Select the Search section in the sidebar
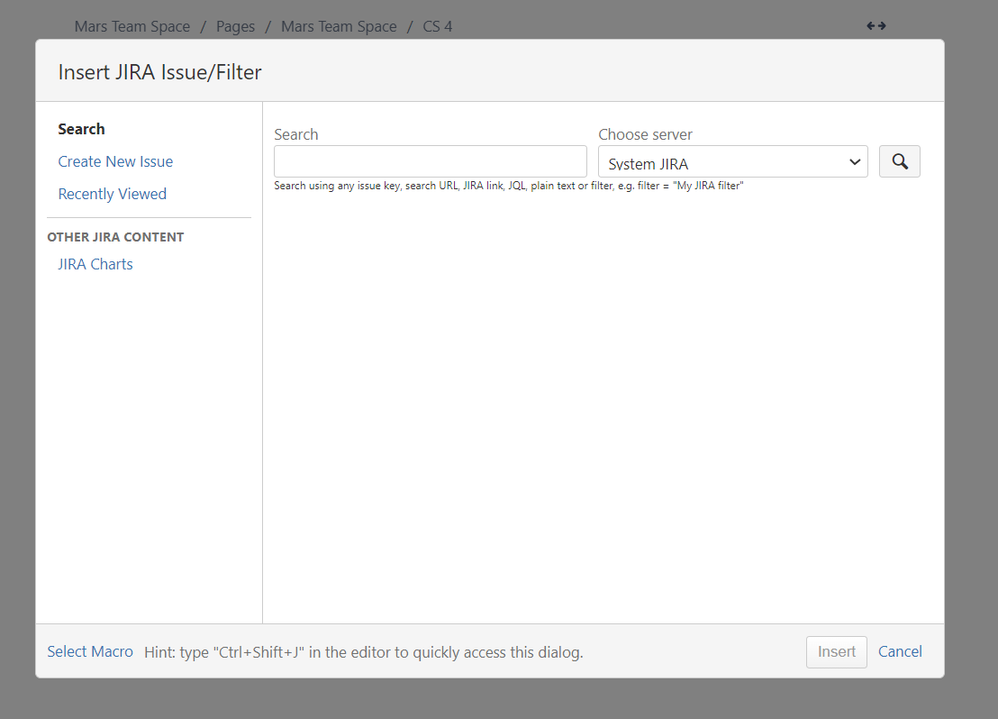Screen dimensions: 998x719 [x=81, y=128]
